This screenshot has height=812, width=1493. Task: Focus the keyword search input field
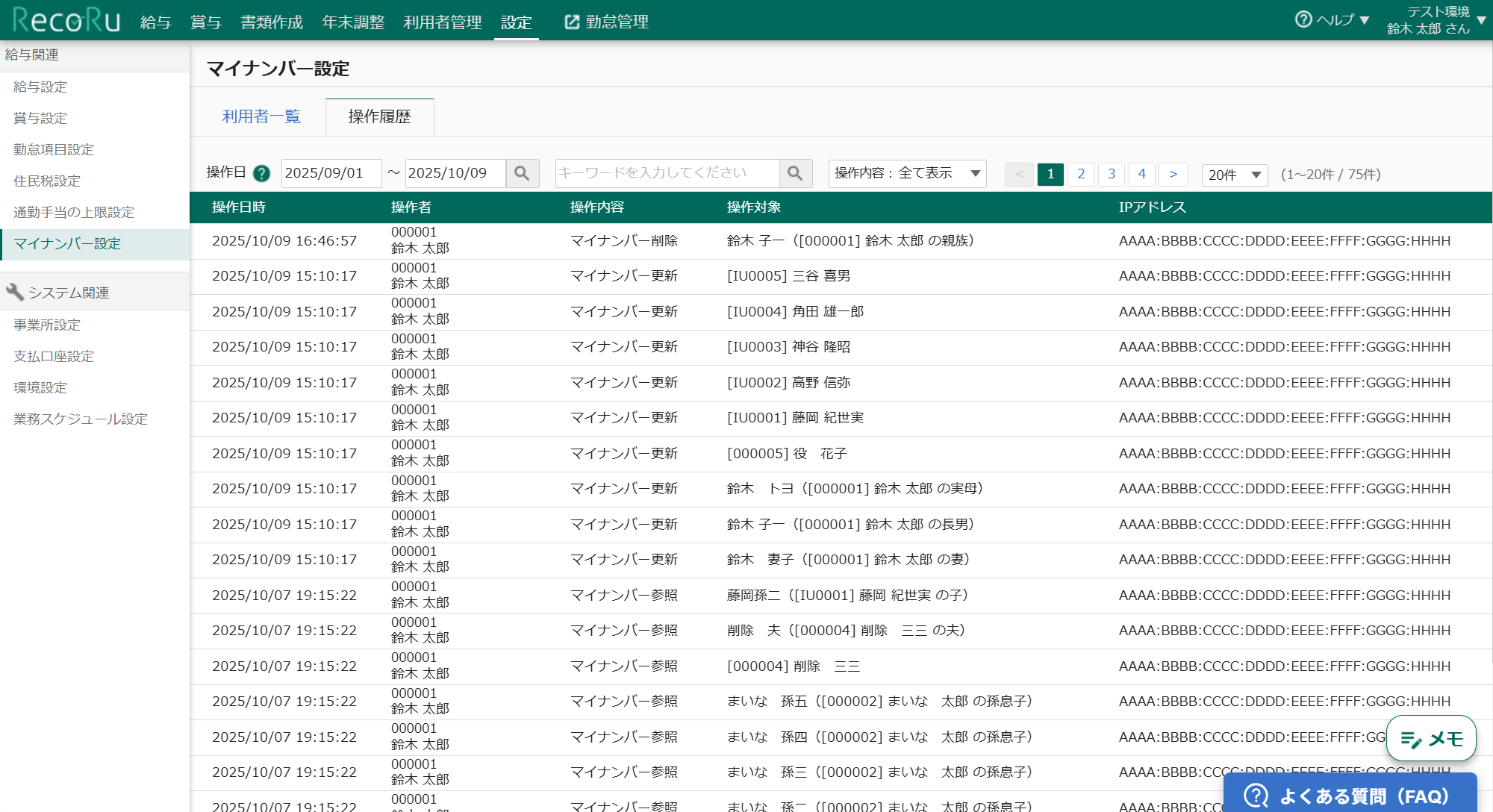(667, 173)
